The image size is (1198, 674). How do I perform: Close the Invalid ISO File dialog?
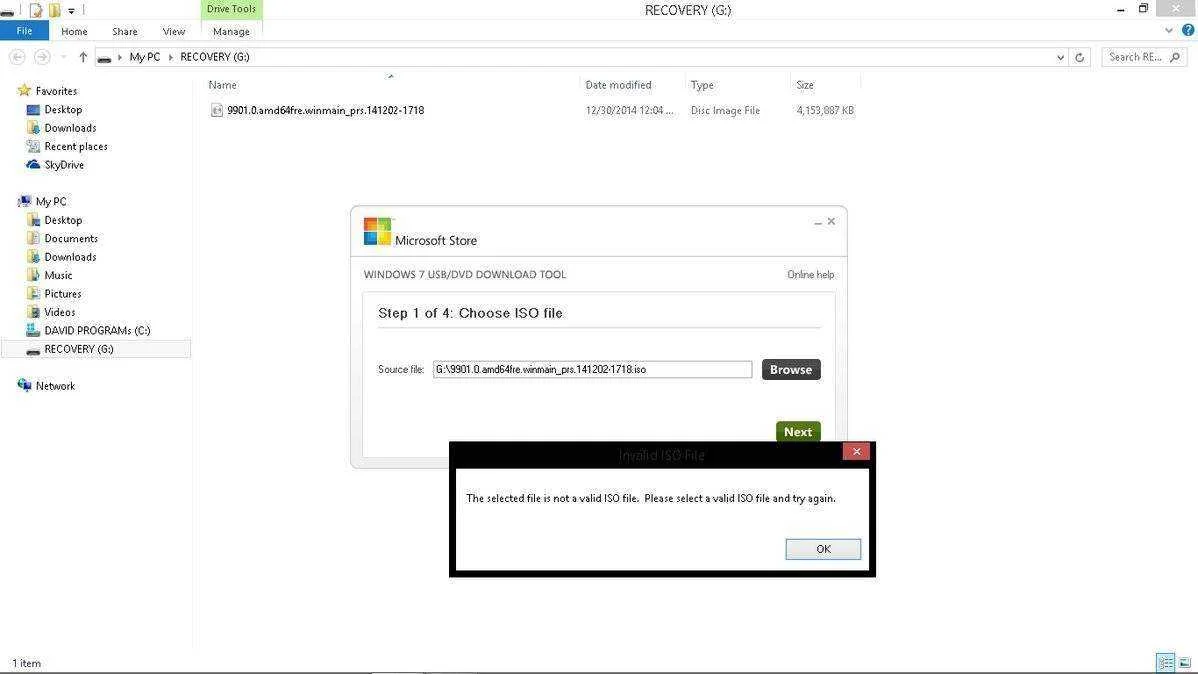point(856,452)
